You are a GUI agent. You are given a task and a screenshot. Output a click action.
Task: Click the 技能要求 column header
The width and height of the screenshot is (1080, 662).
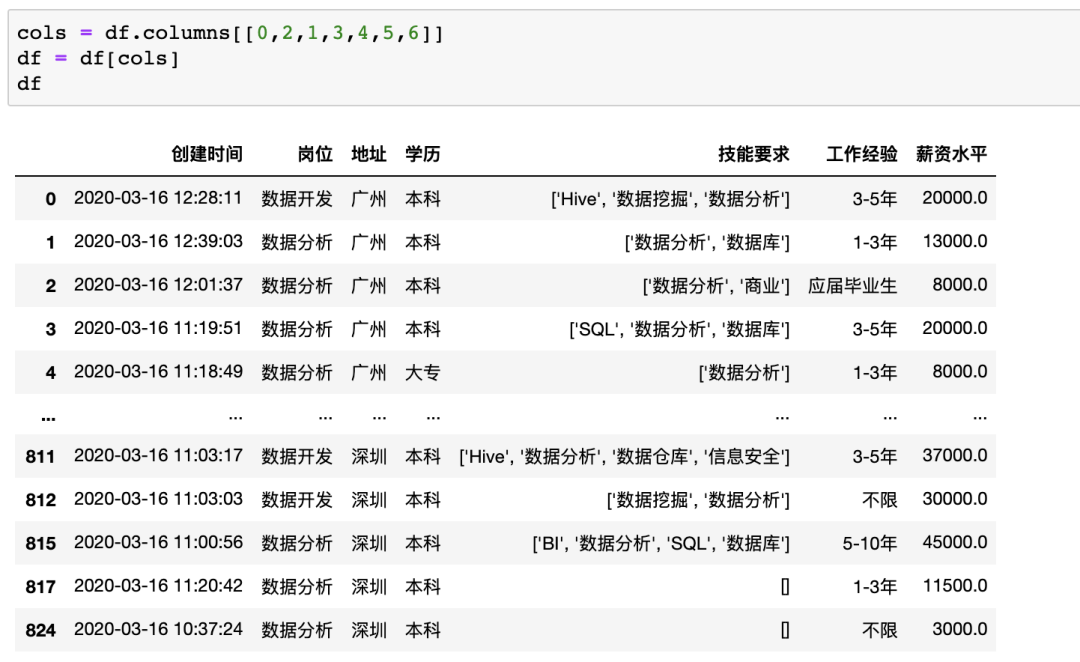pyautogui.click(x=754, y=154)
